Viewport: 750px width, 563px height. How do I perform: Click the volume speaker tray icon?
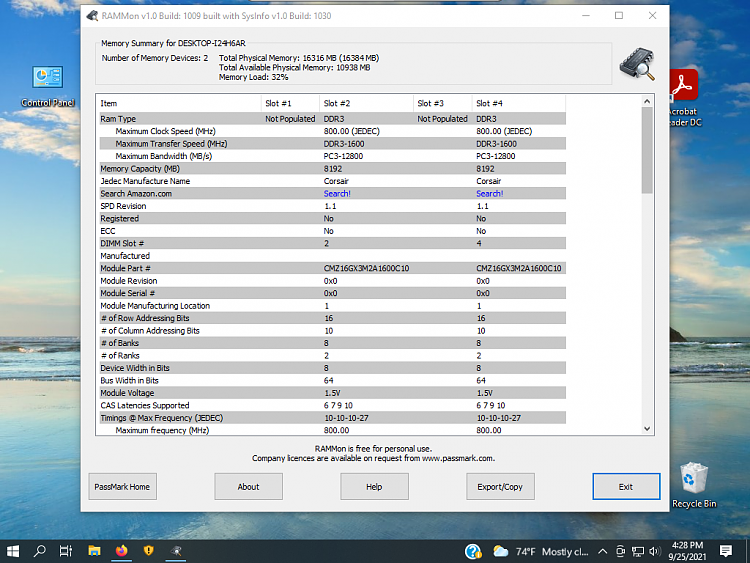654,552
